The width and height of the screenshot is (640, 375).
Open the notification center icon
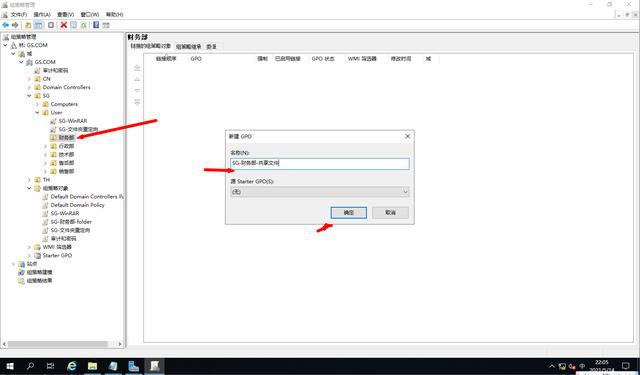[x=626, y=366]
